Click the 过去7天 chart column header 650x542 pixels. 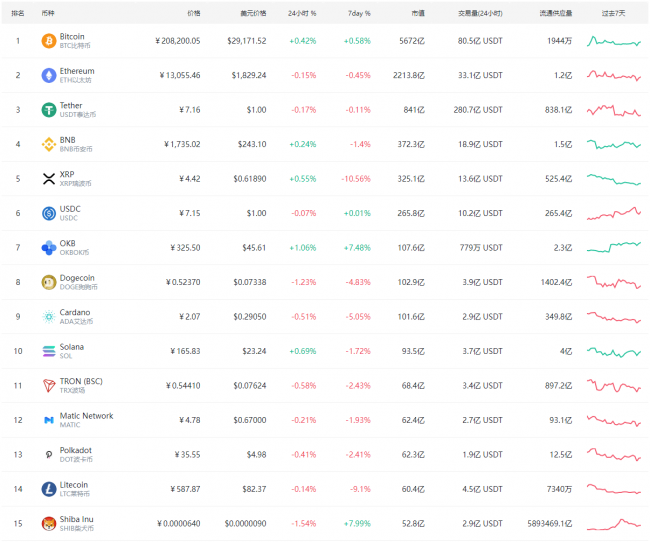(614, 13)
